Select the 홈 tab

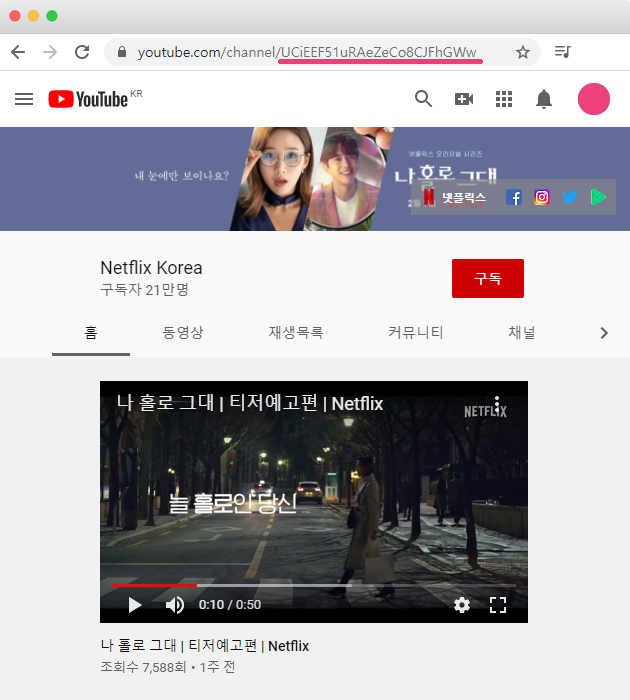(91, 333)
